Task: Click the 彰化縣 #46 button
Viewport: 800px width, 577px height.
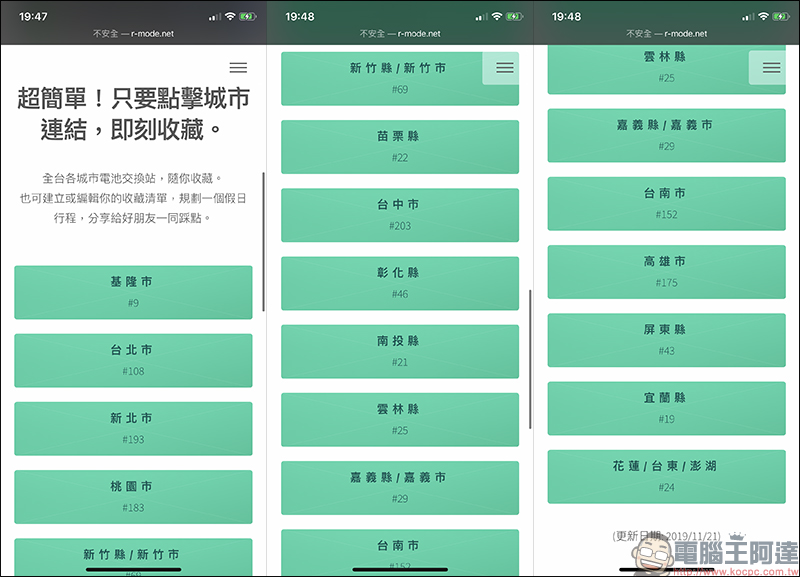Action: pos(400,283)
